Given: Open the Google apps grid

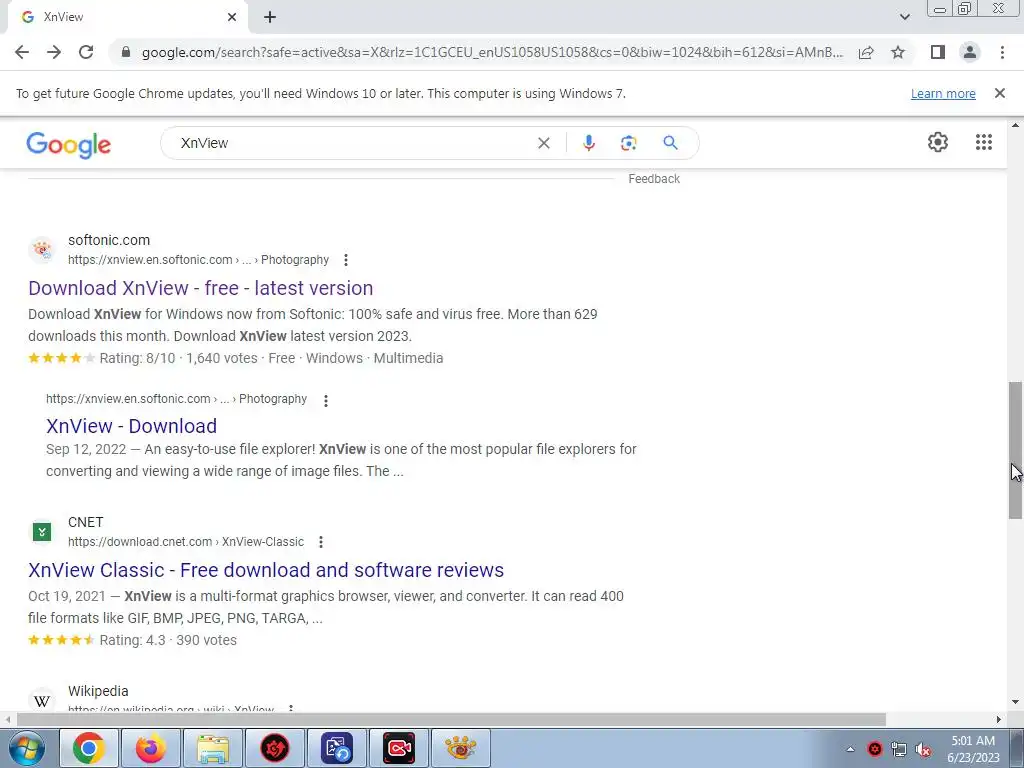Looking at the screenshot, I should (984, 142).
